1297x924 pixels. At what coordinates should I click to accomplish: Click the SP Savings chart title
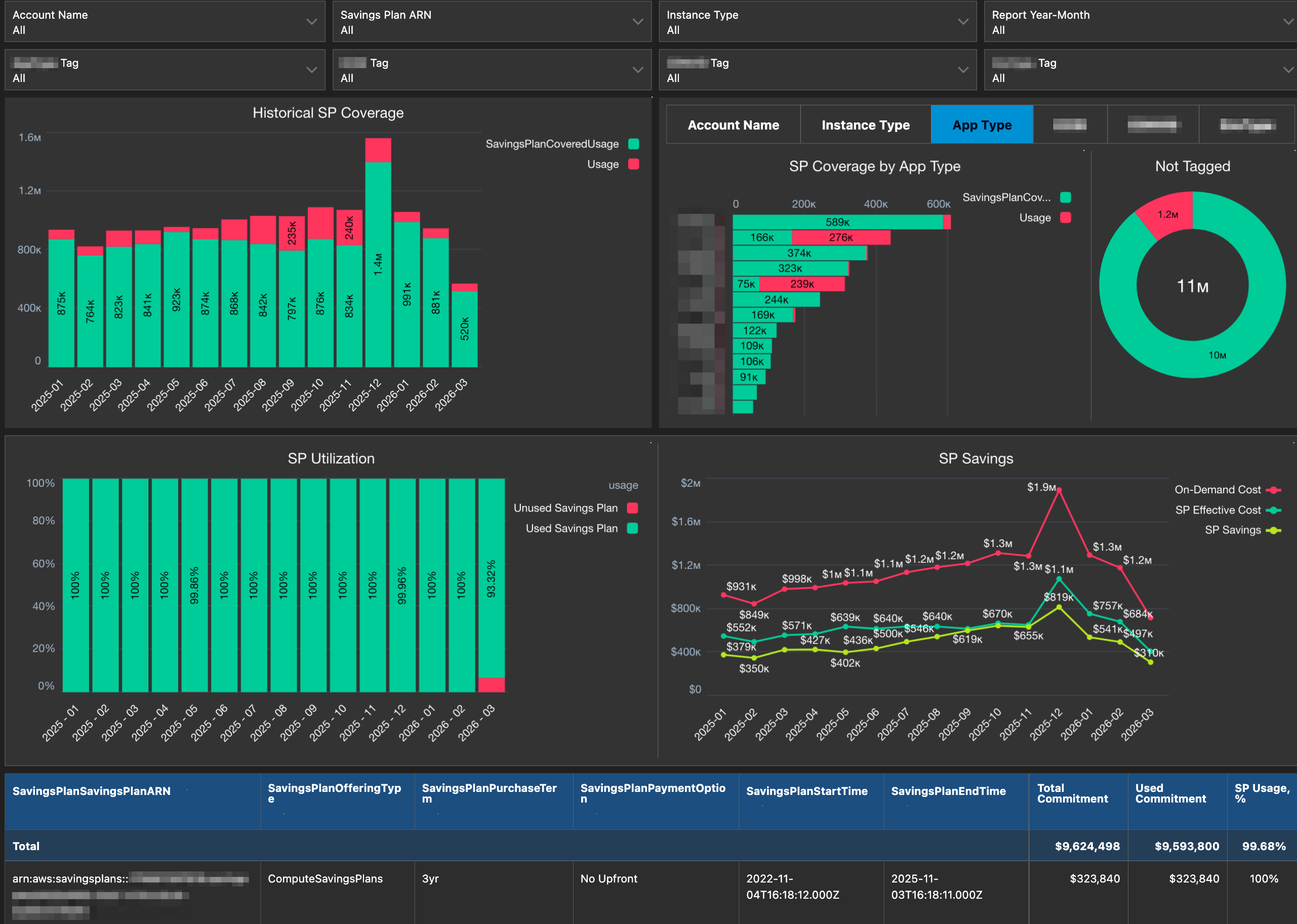click(976, 458)
